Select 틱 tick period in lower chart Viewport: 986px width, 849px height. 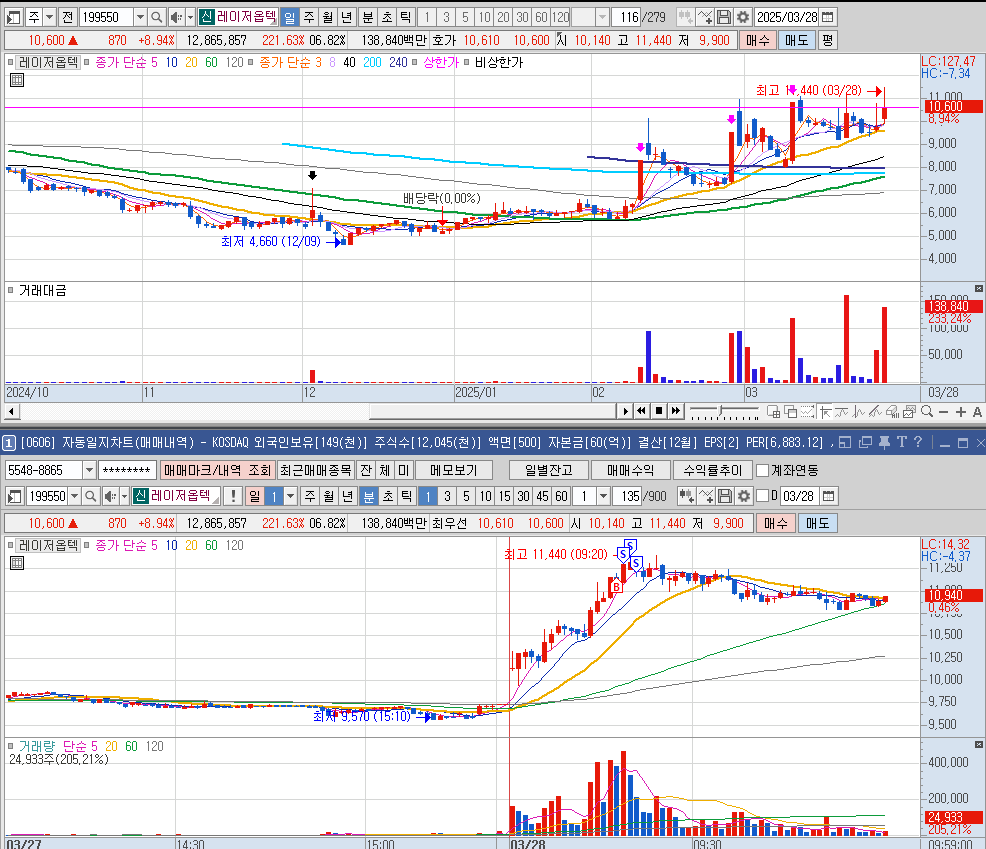point(407,496)
